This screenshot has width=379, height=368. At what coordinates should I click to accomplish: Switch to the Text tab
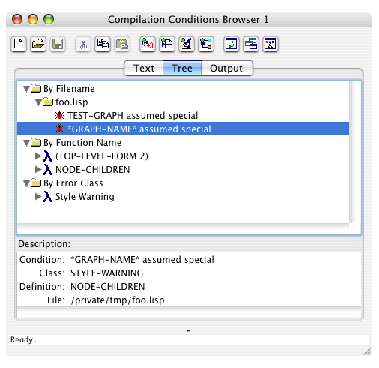tap(144, 68)
